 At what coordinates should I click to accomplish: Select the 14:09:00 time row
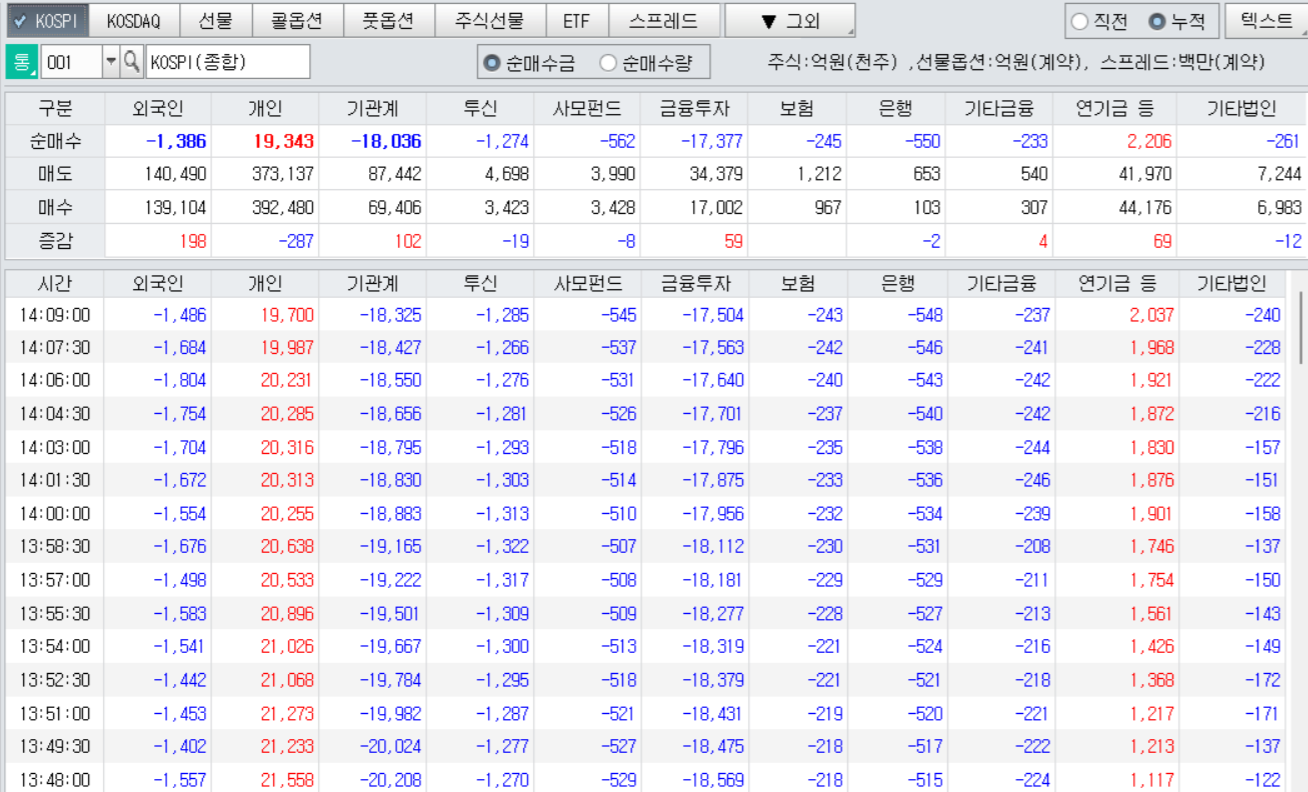click(x=55, y=315)
